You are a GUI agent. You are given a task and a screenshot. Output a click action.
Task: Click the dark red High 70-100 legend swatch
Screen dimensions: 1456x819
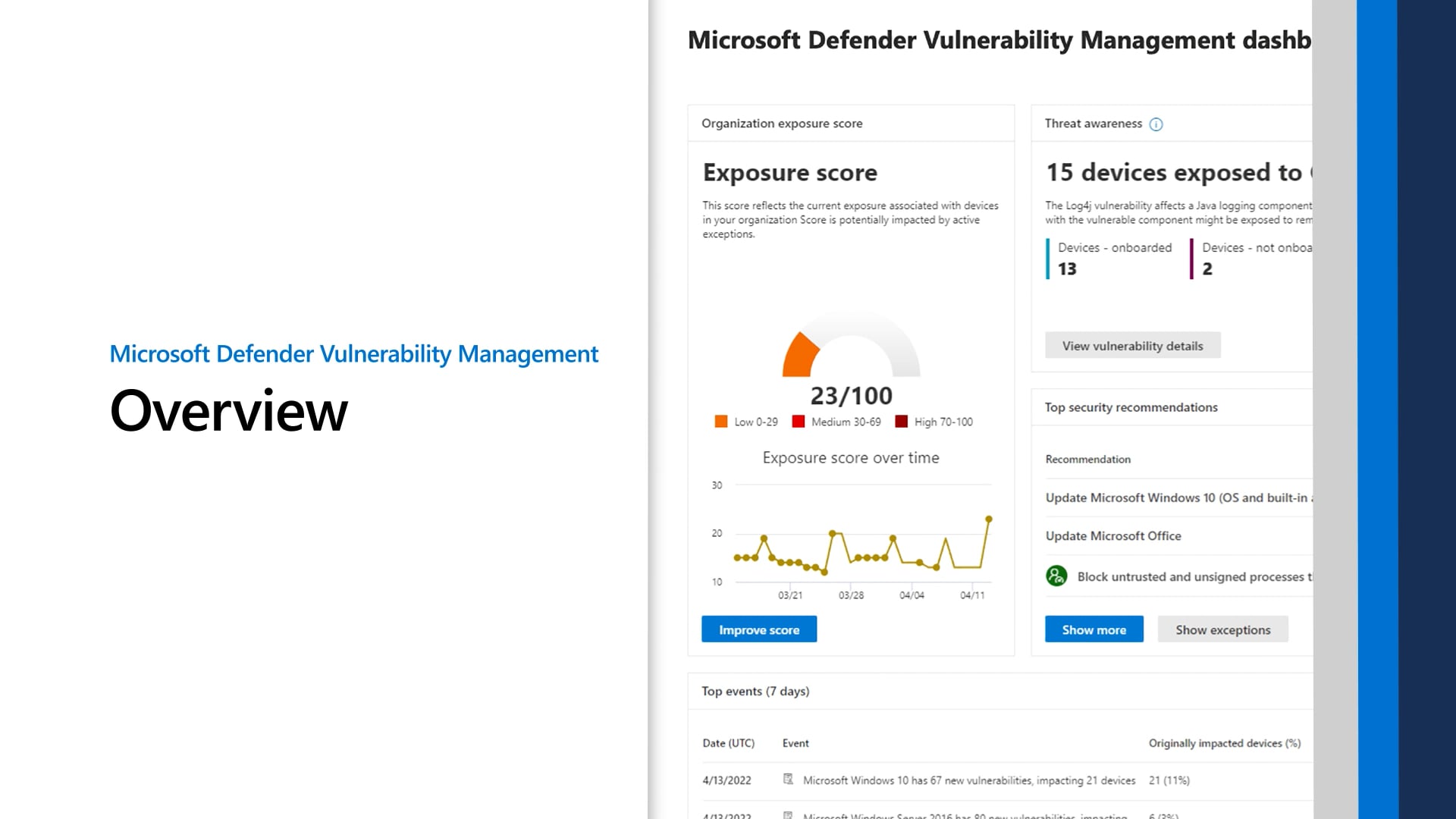click(901, 422)
